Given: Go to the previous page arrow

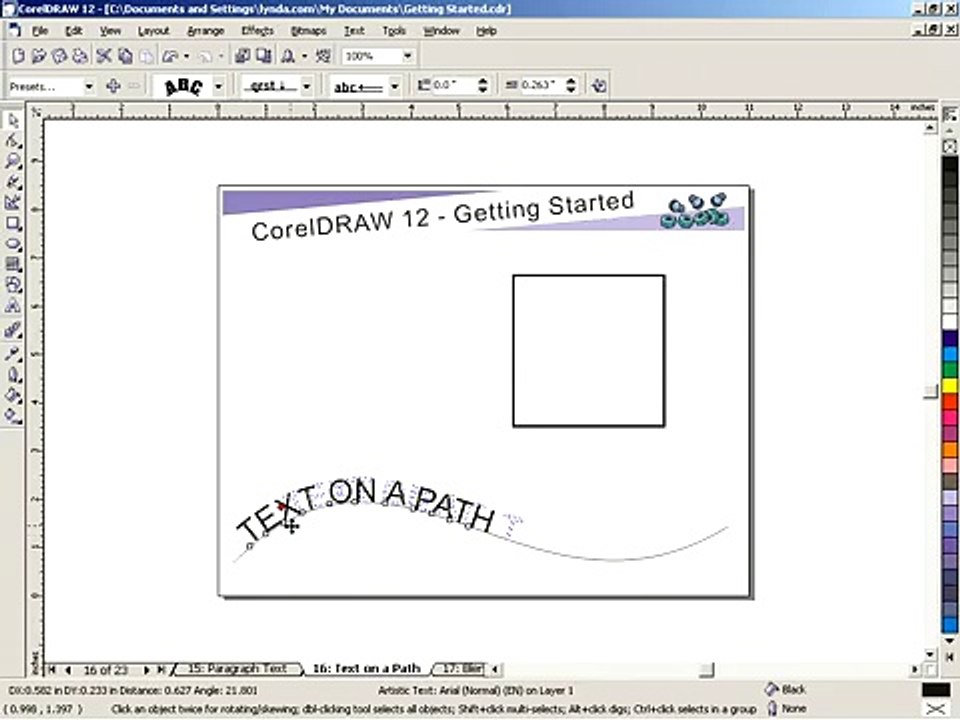Looking at the screenshot, I should 67,670.
